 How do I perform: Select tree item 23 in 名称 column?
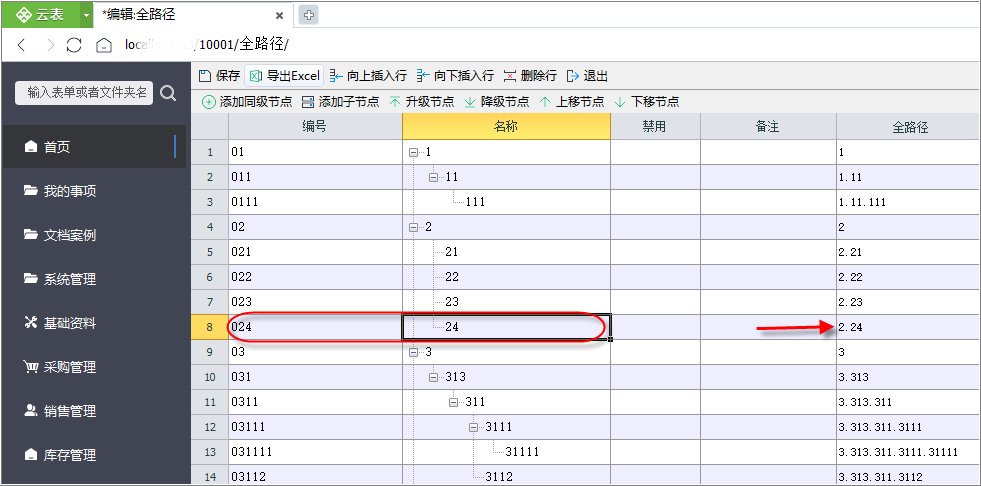coord(452,302)
